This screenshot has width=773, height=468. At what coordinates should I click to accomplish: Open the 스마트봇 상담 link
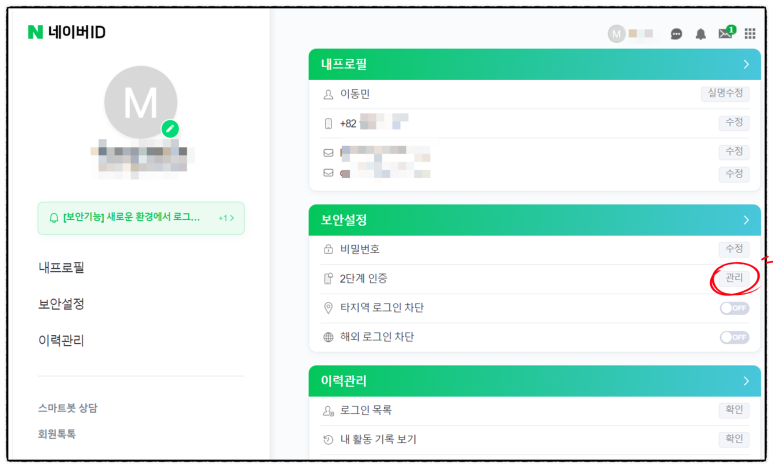68,408
